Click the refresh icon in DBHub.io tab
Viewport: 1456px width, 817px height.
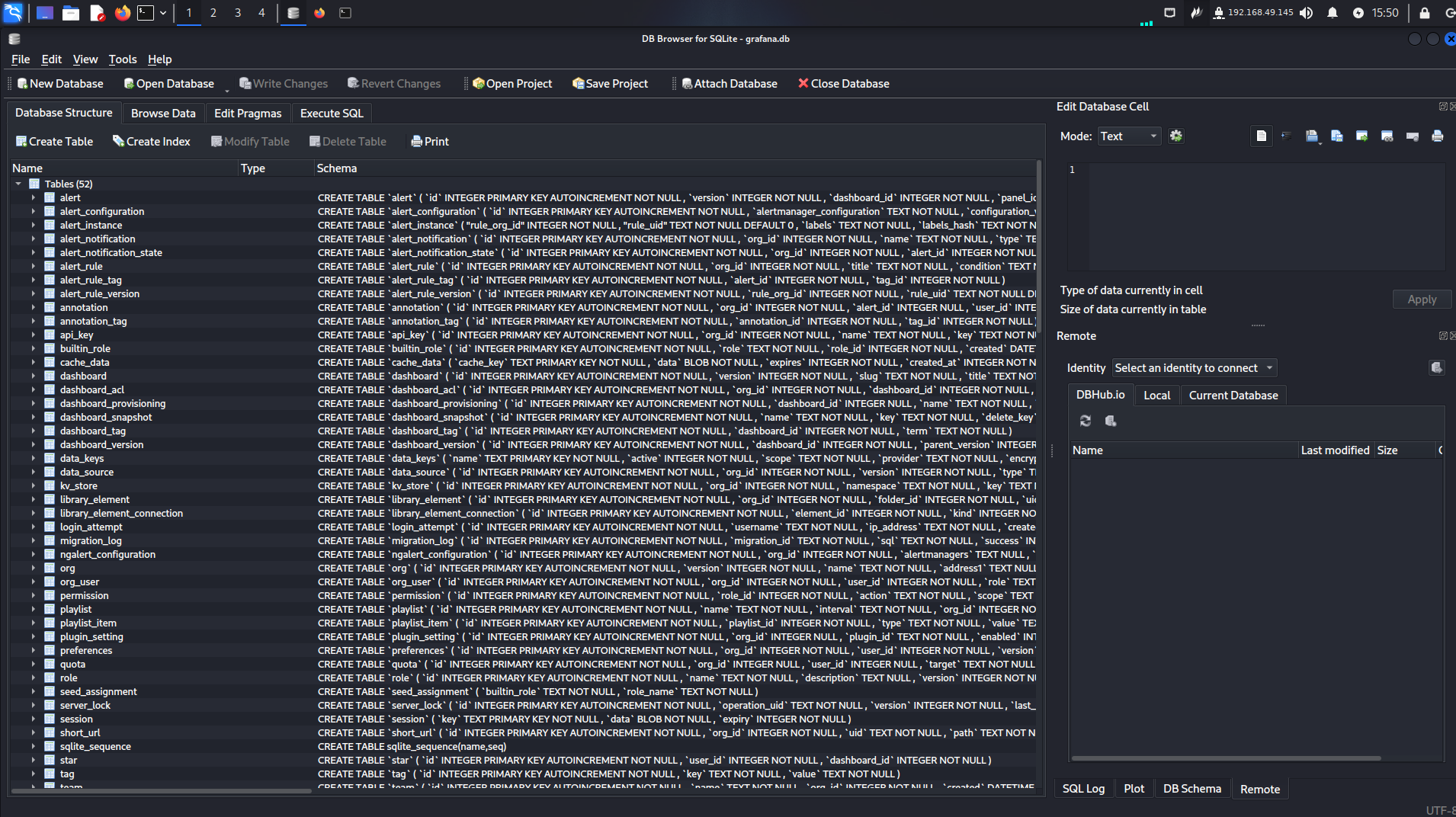pyautogui.click(x=1086, y=421)
